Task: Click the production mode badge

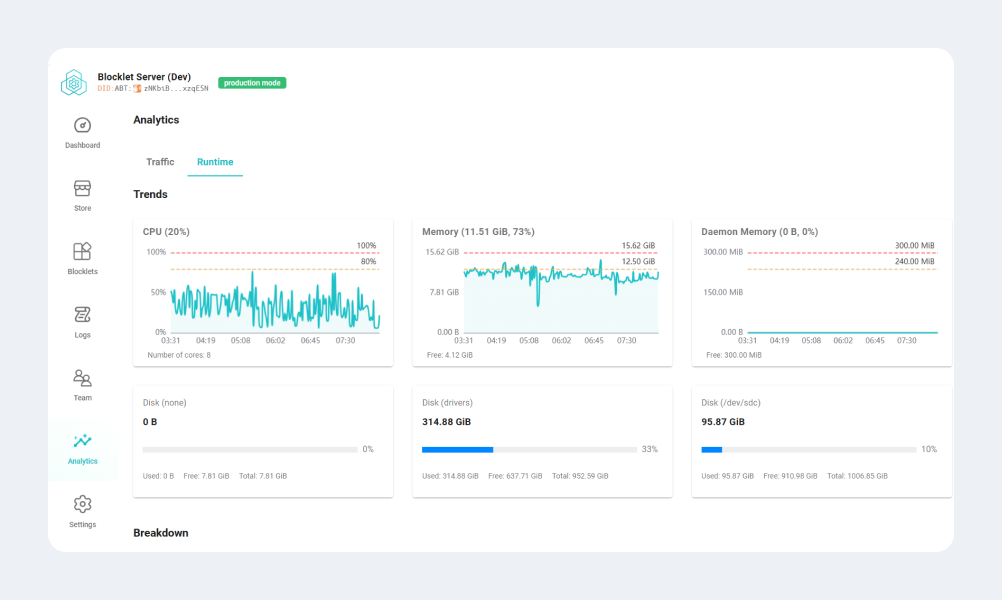Action: (x=251, y=82)
